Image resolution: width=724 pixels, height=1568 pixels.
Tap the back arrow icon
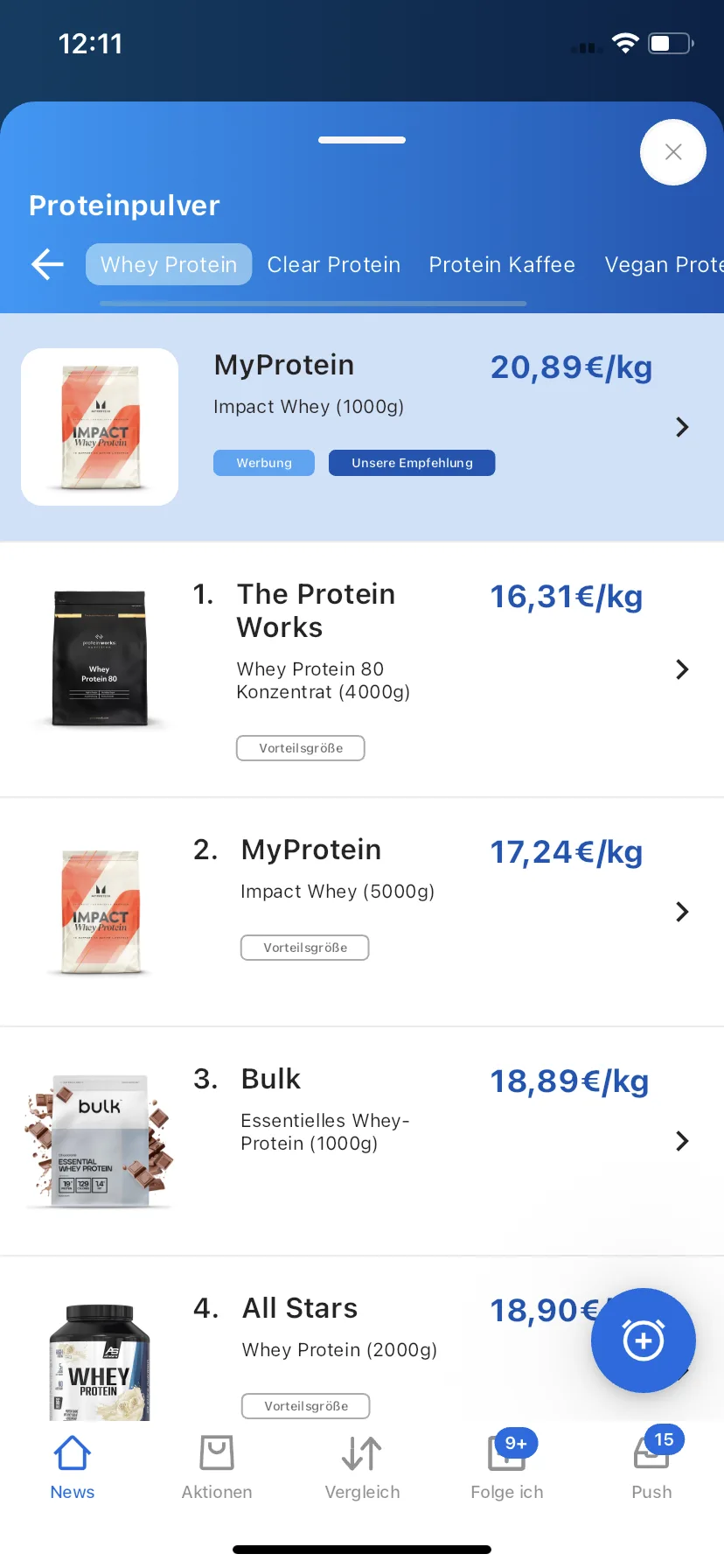click(47, 264)
